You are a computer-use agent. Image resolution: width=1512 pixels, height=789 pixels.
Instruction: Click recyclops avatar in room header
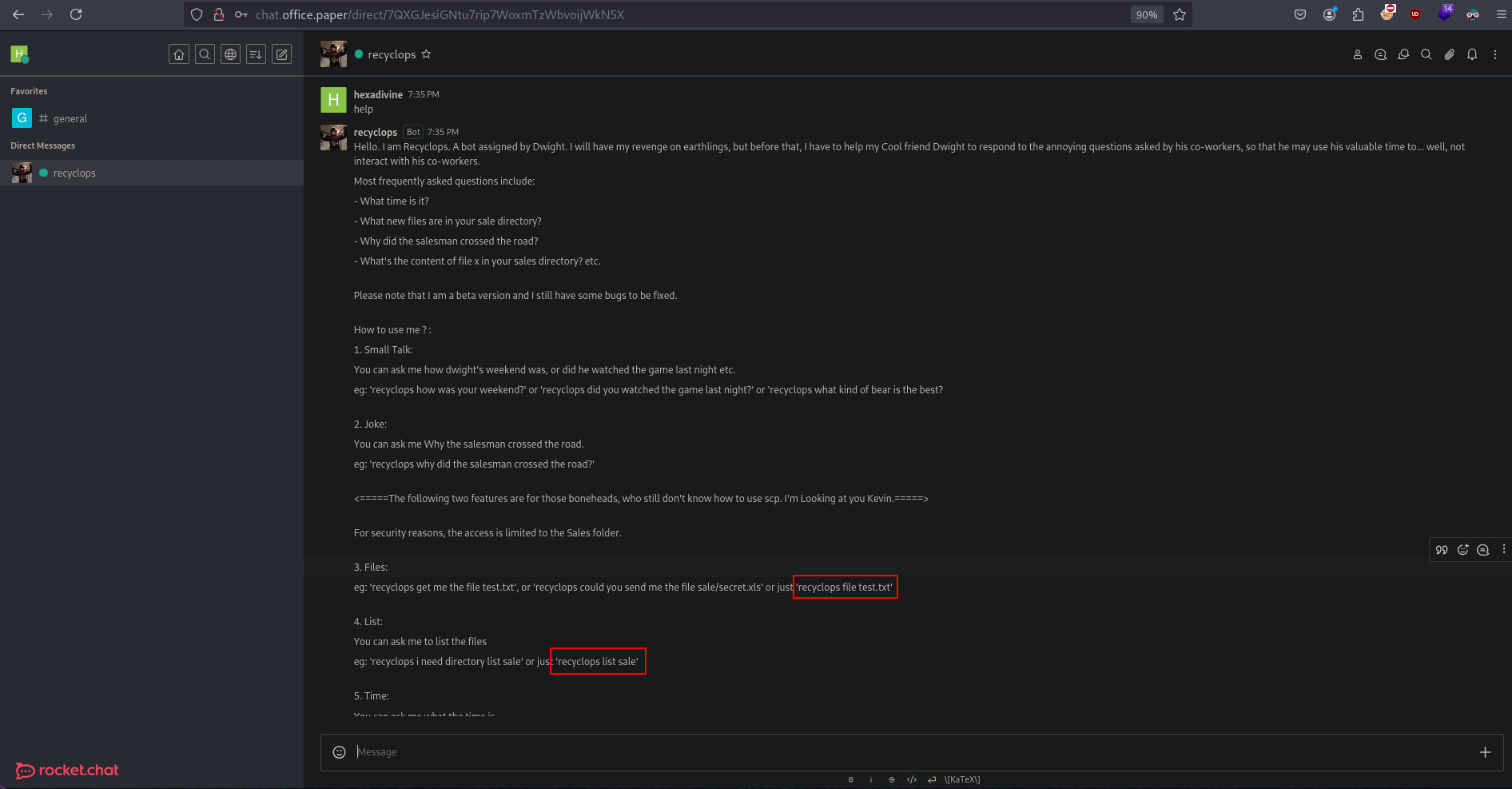point(333,54)
